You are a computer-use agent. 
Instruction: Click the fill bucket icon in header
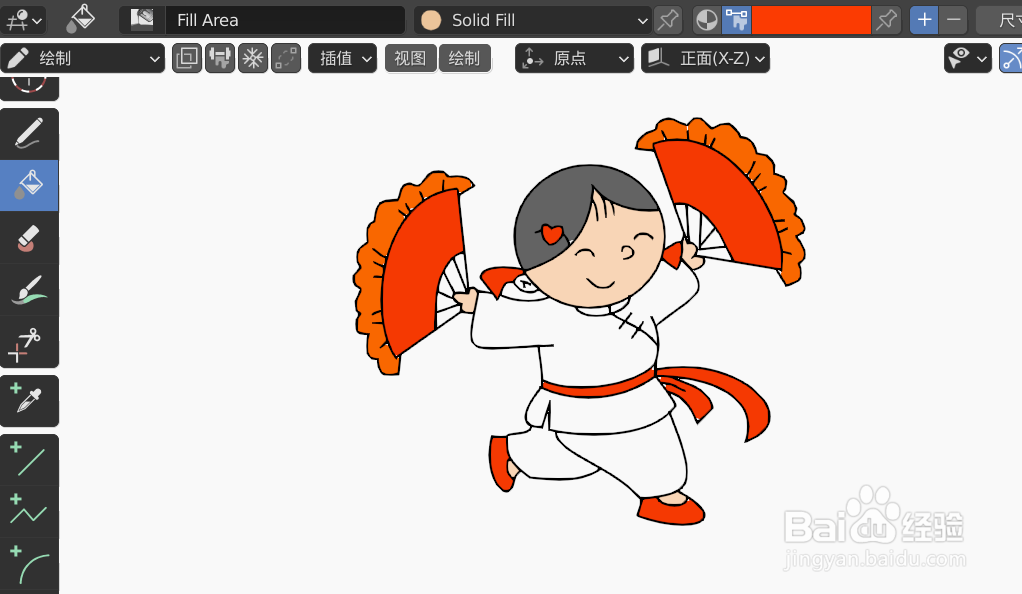click(80, 20)
